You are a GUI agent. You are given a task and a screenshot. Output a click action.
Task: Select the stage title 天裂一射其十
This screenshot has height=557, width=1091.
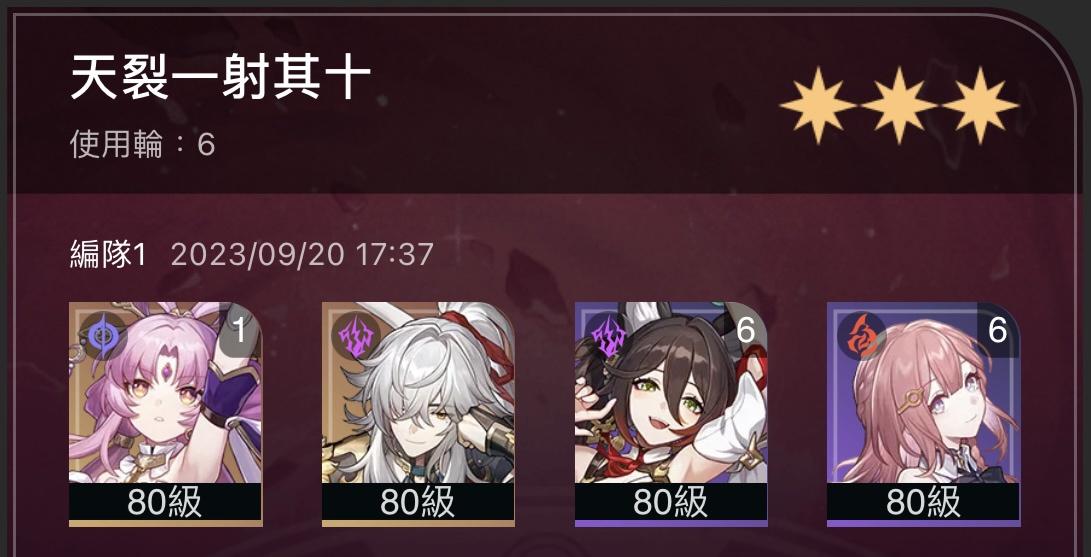coord(221,78)
